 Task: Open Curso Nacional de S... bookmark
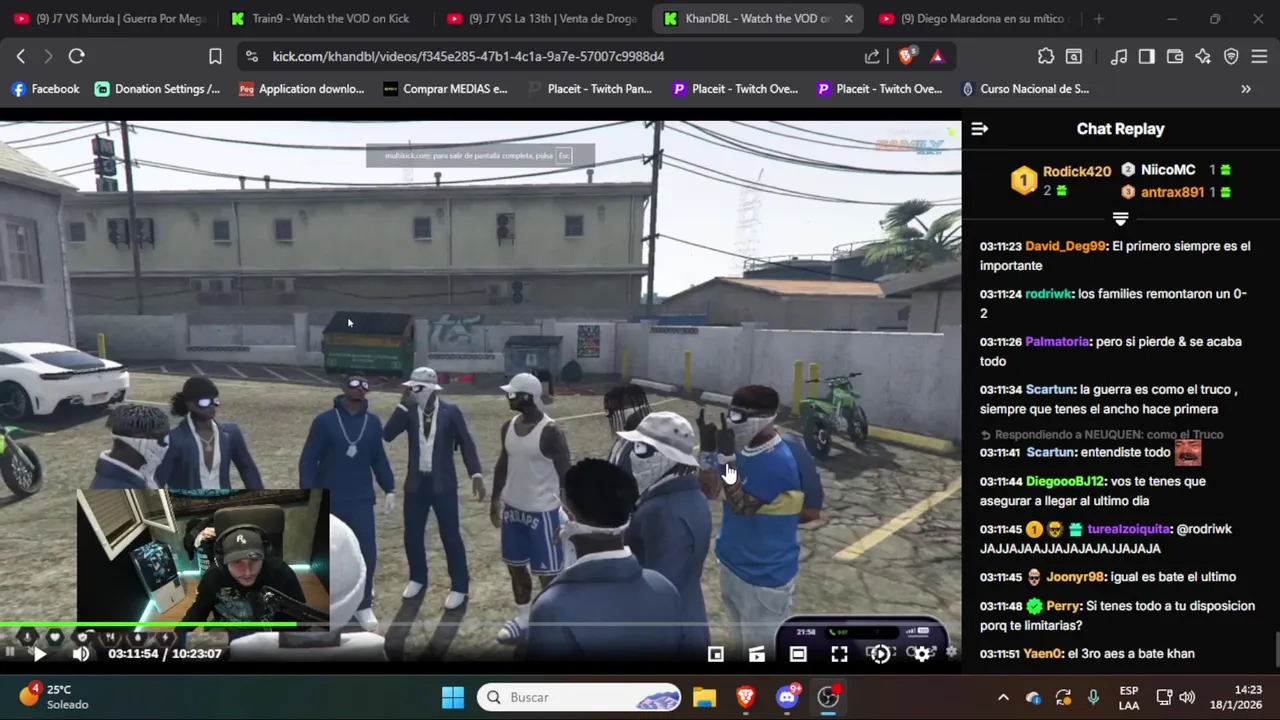click(1025, 89)
